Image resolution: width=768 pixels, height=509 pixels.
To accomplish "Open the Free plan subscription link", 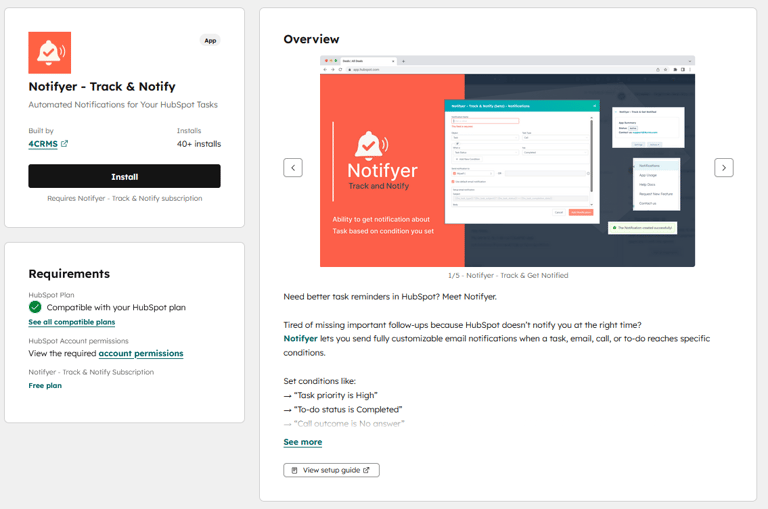I will (45, 385).
